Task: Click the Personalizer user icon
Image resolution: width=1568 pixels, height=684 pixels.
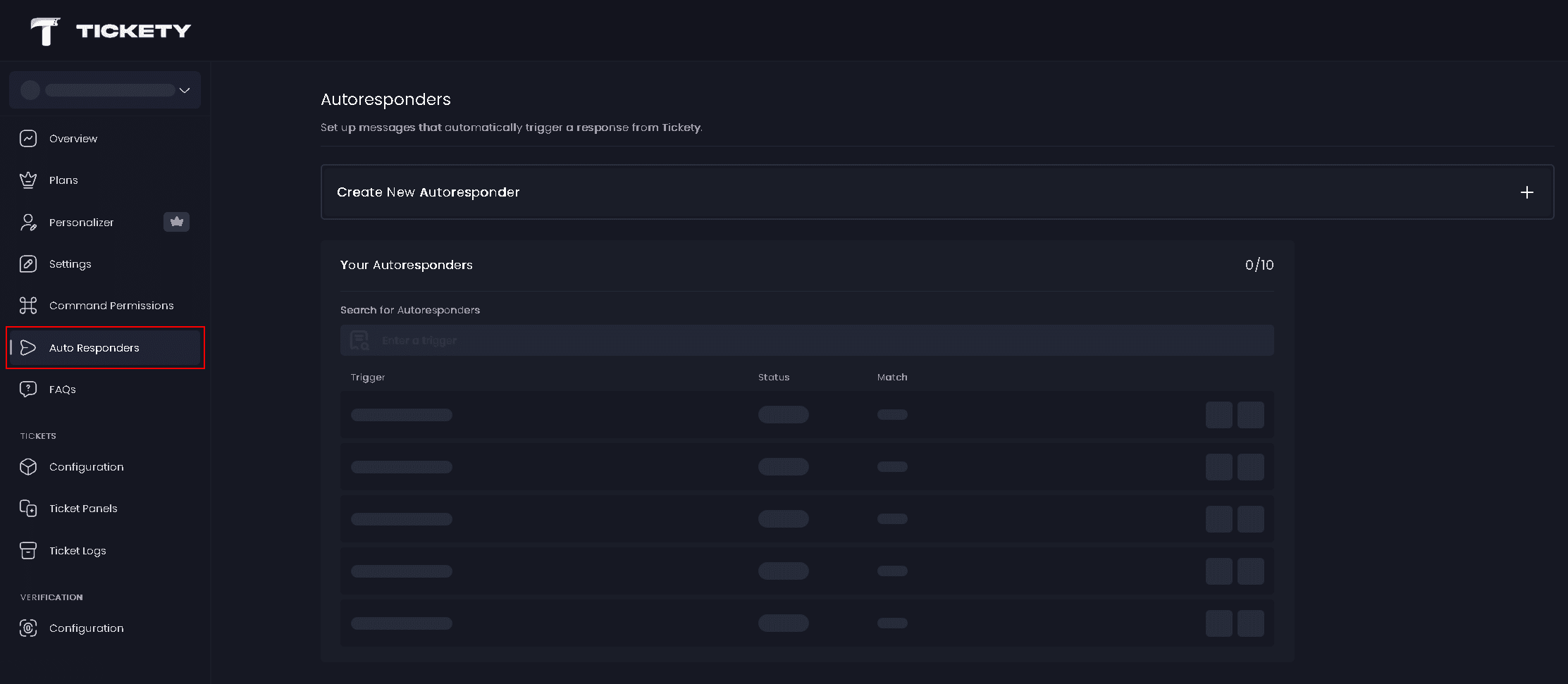Action: (28, 223)
